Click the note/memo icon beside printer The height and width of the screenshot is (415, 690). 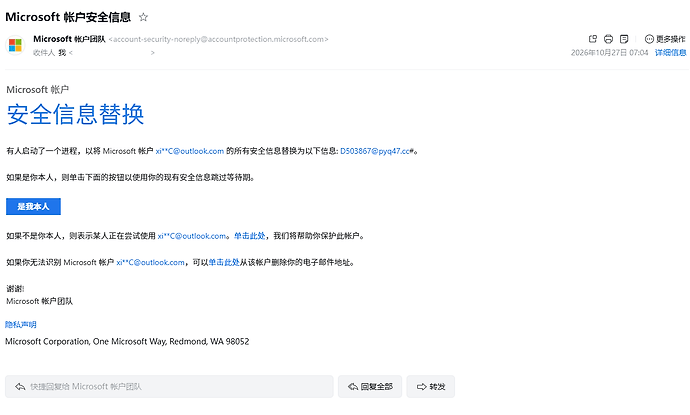[x=624, y=39]
